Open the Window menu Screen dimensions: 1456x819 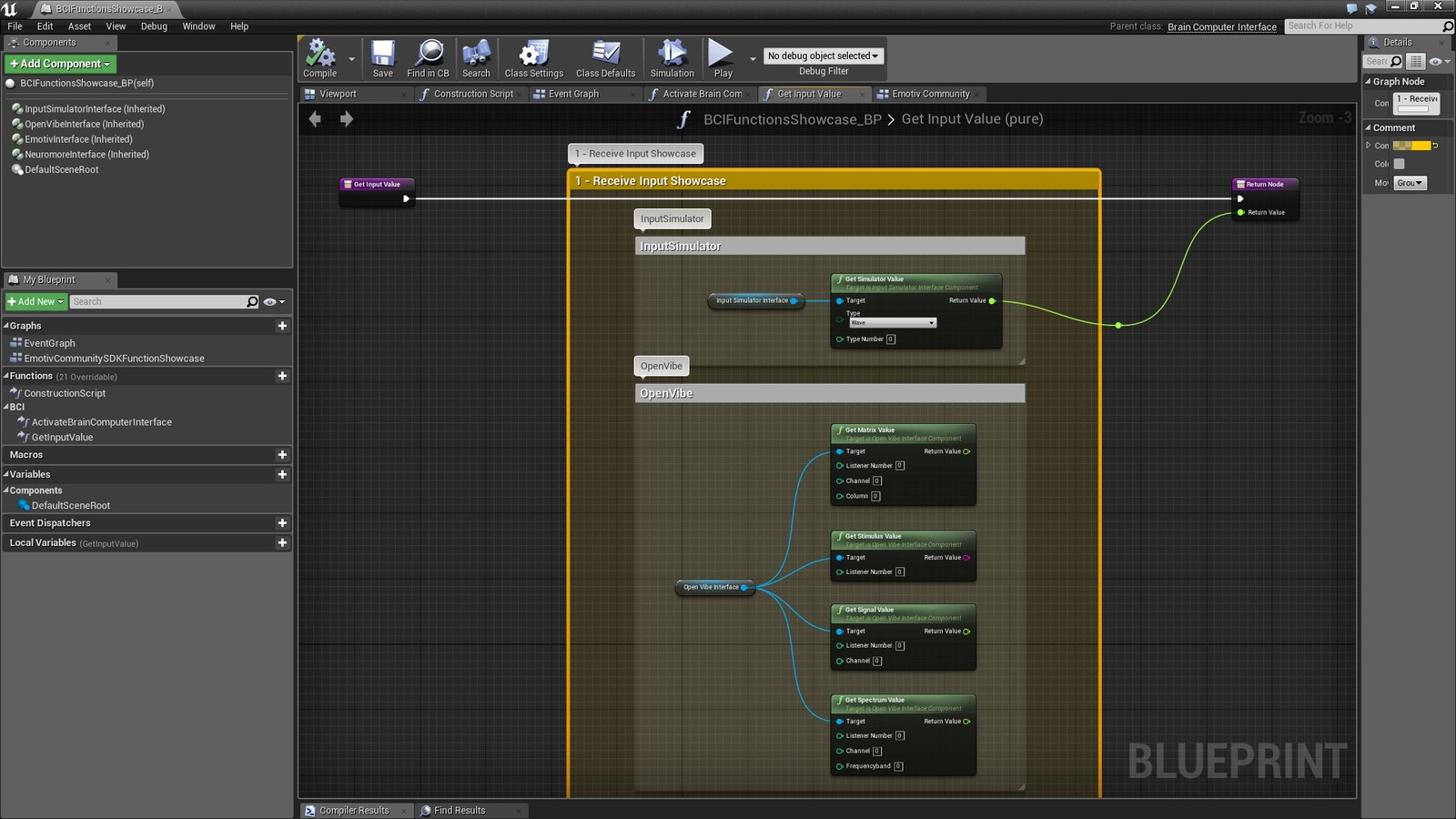tap(198, 26)
